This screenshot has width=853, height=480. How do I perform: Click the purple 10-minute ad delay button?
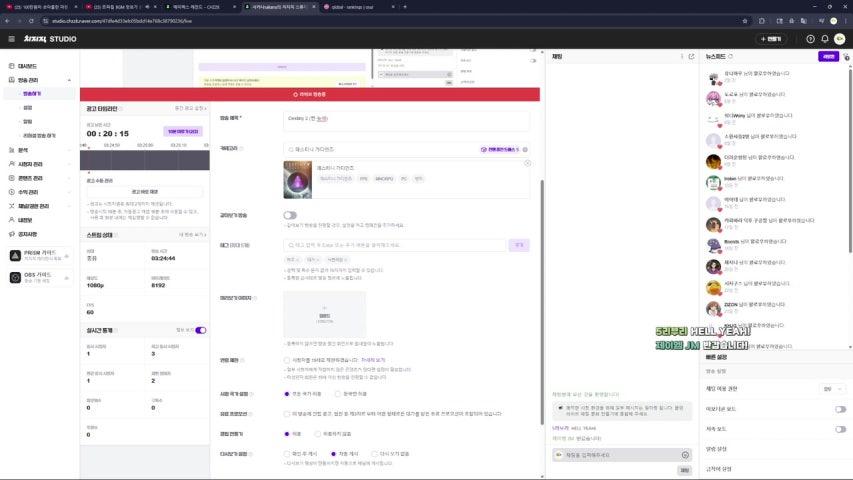tap(183, 132)
